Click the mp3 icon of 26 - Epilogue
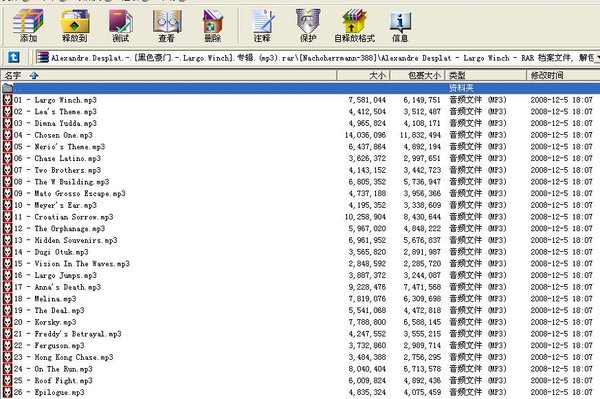 [x=7, y=392]
